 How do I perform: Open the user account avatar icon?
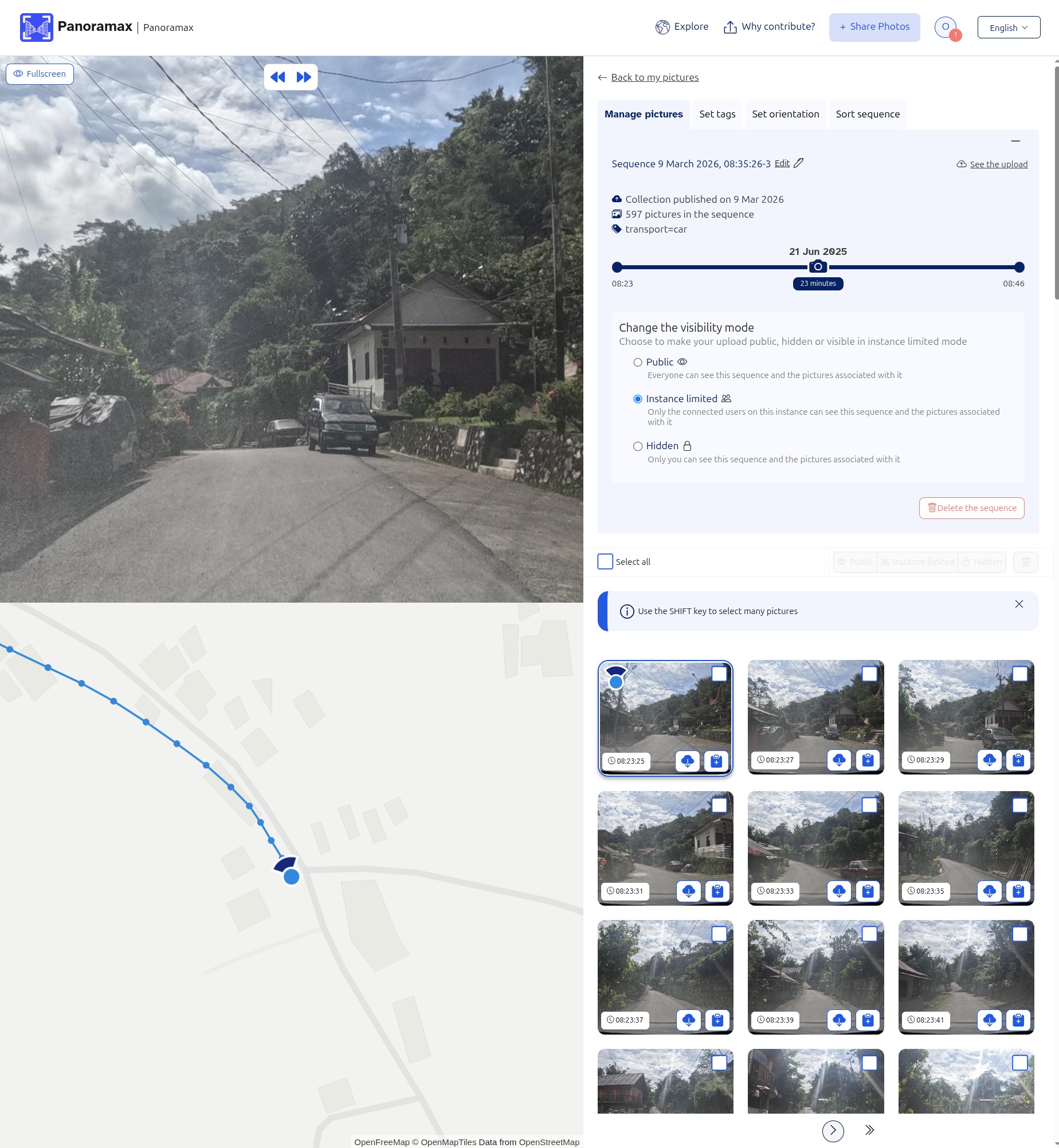point(946,27)
